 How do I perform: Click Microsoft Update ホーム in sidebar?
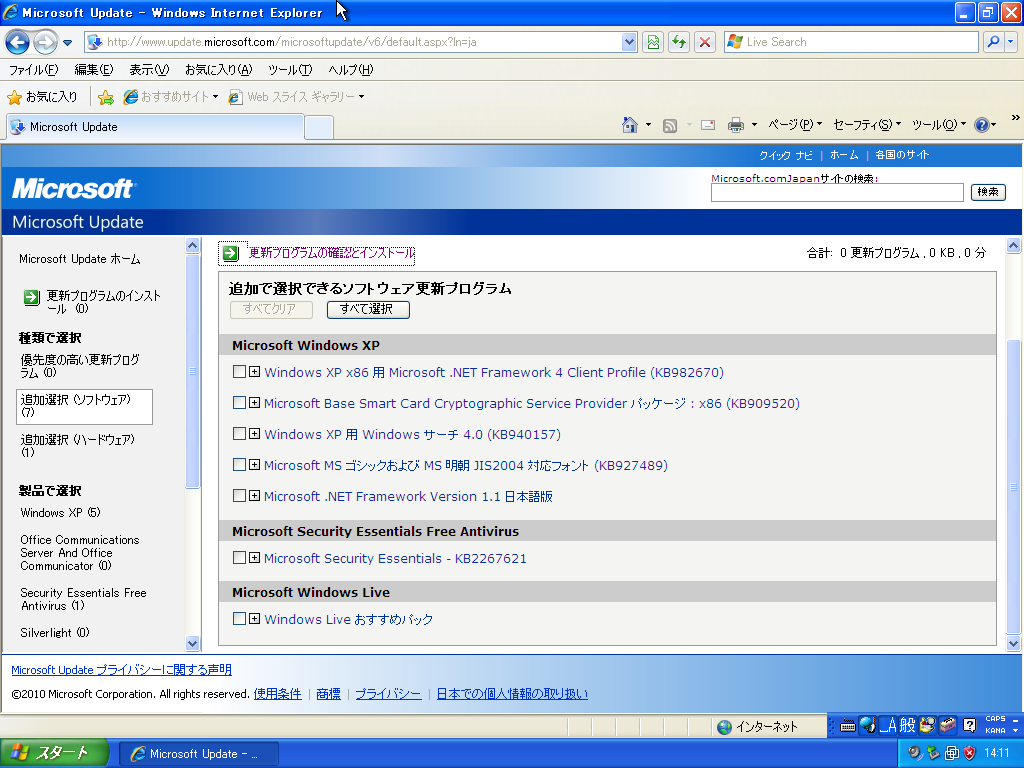pyautogui.click(x=80, y=259)
